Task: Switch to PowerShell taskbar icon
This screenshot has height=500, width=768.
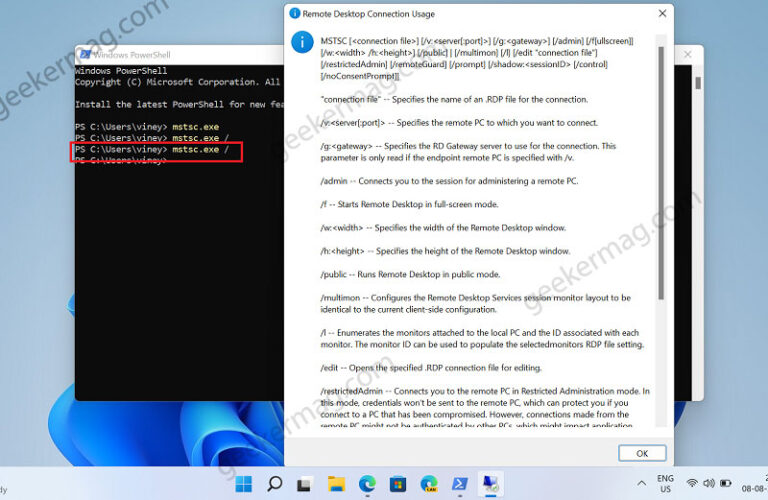Action: pyautogui.click(x=460, y=485)
